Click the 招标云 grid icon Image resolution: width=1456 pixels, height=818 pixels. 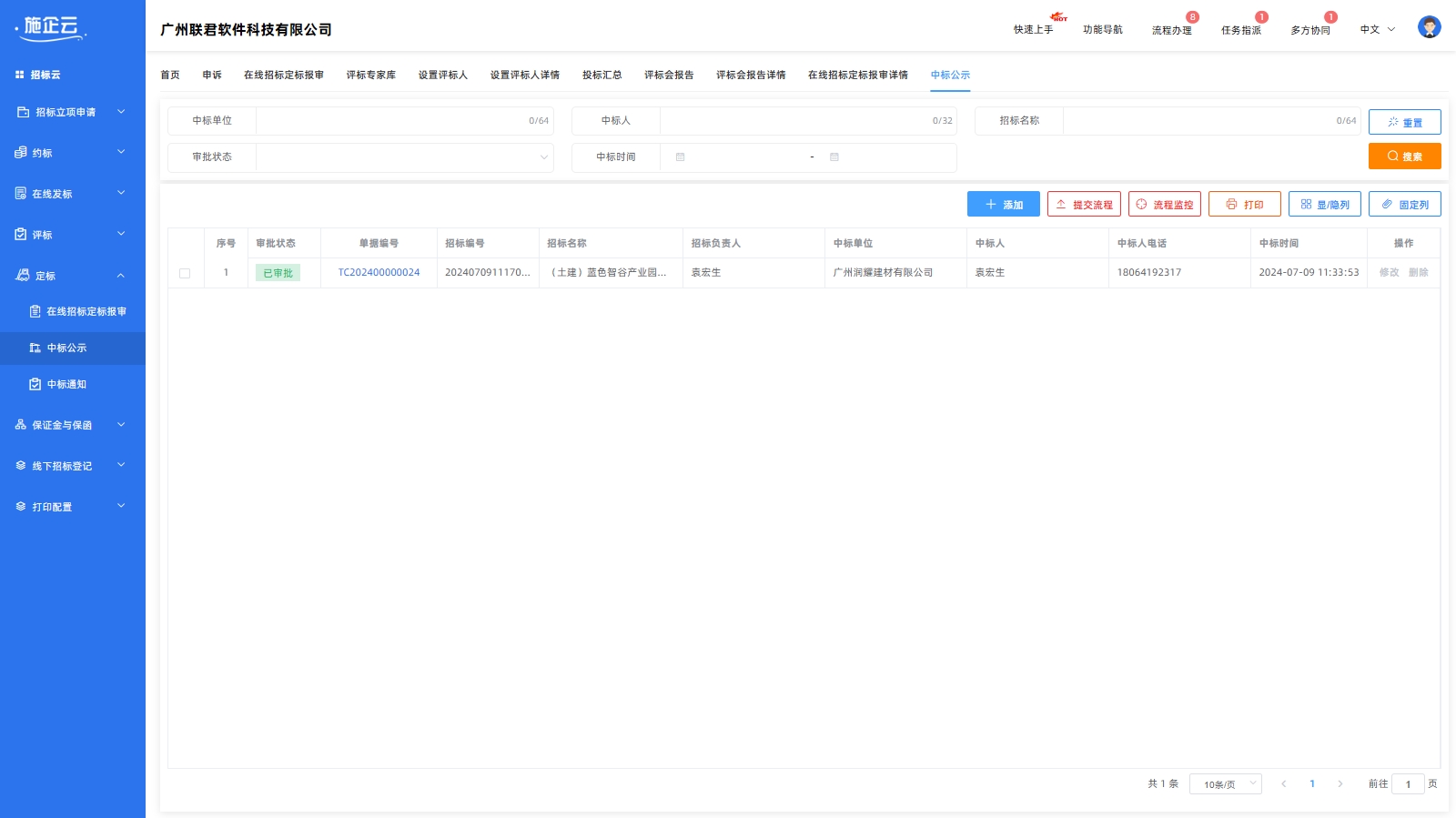(x=20, y=75)
